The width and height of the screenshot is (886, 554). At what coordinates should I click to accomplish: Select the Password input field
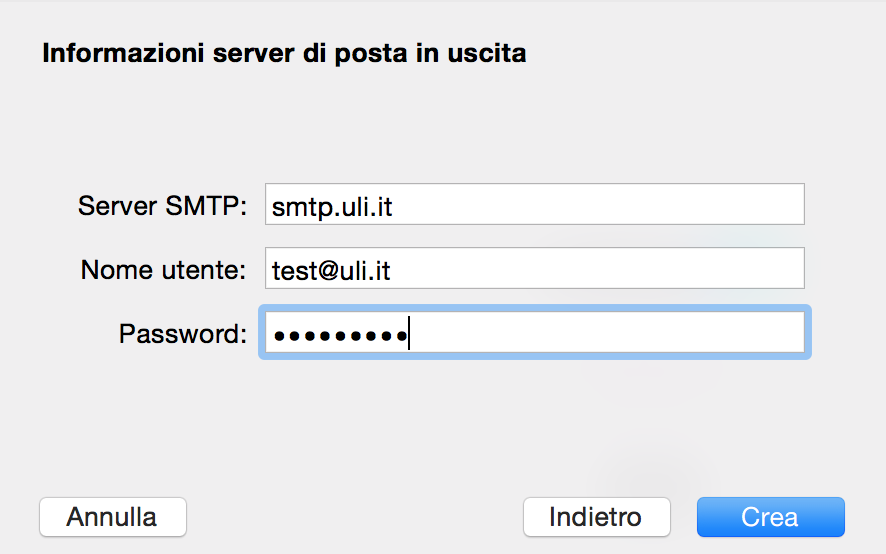(534, 334)
